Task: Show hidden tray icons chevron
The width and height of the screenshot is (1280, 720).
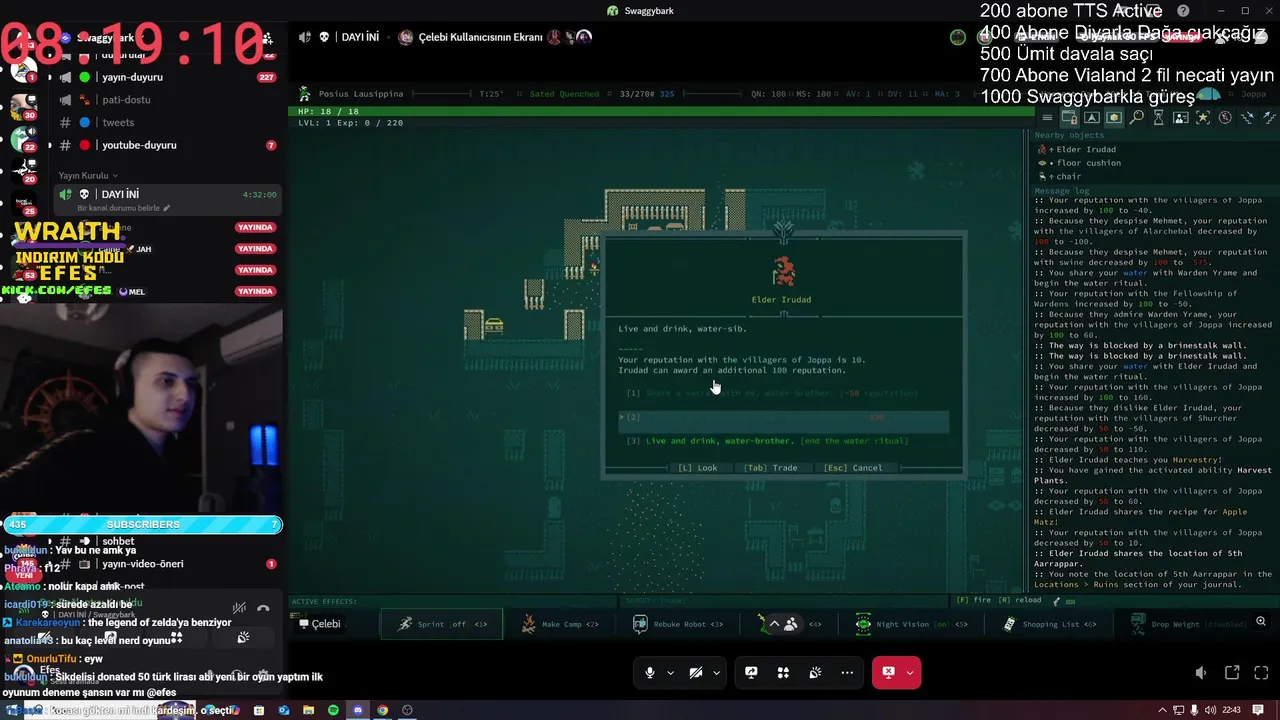Action: [1161, 710]
